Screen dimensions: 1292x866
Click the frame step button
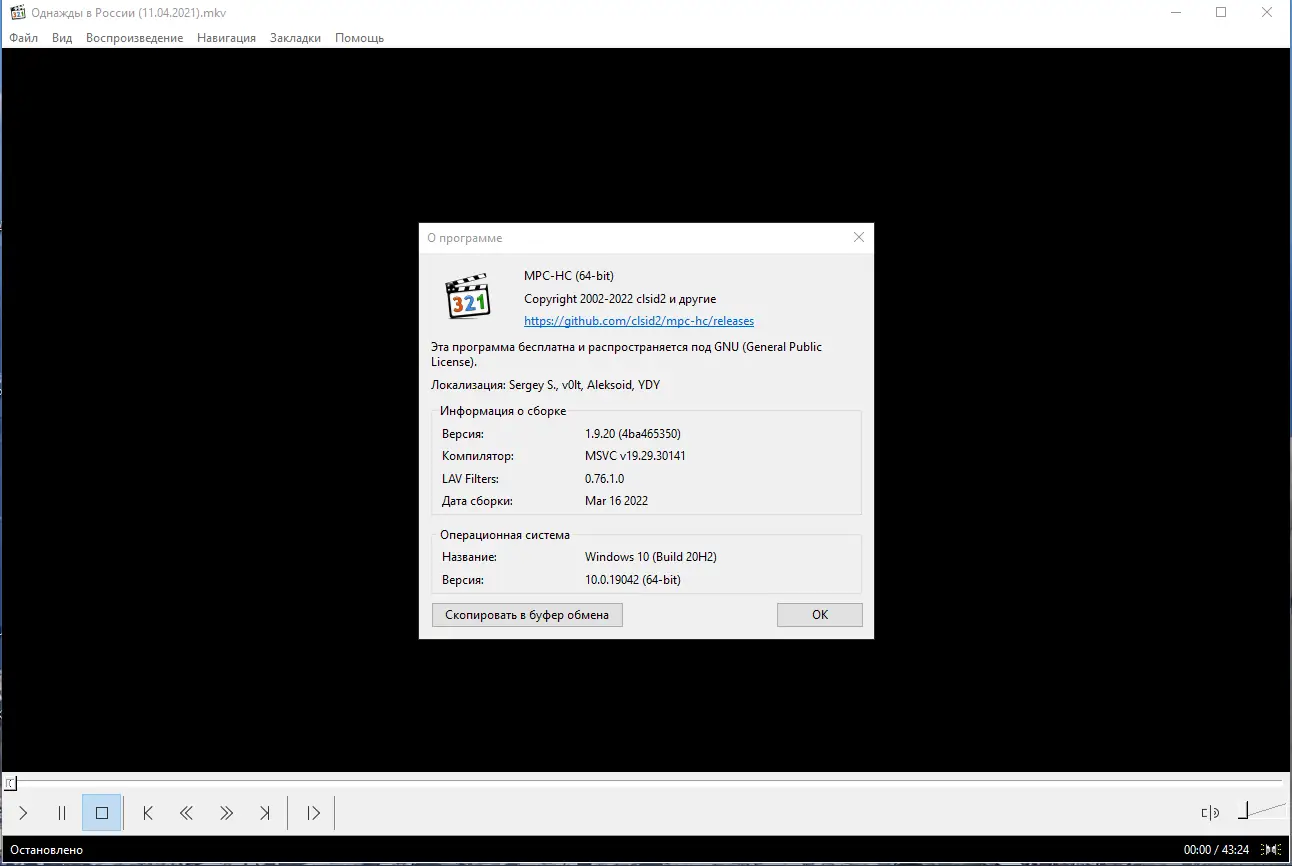click(311, 813)
